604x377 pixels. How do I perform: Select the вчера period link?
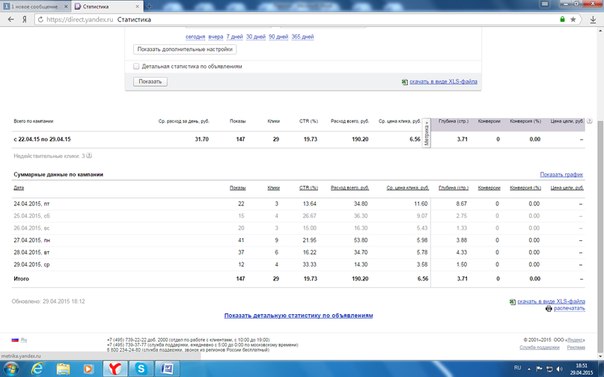[x=216, y=37]
